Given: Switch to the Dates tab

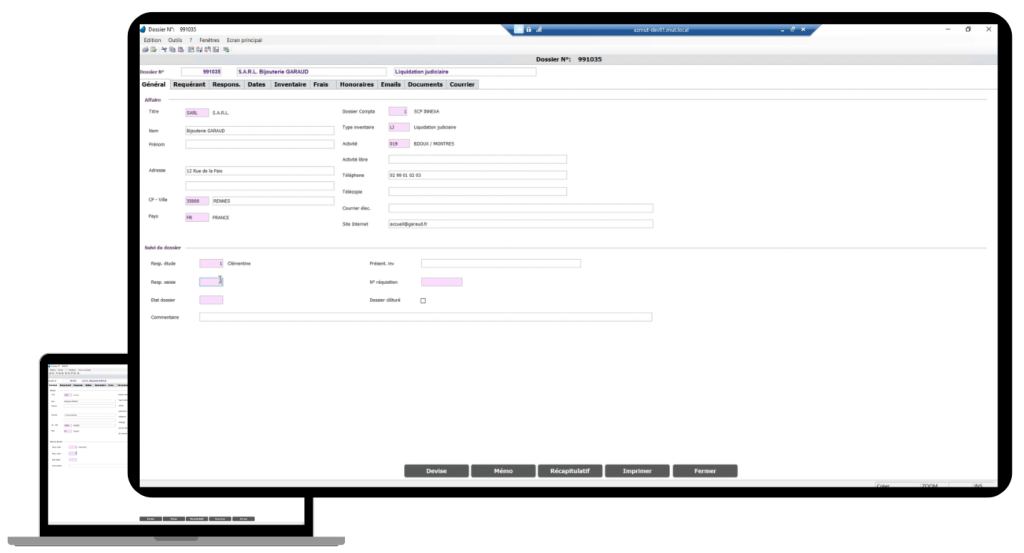Looking at the screenshot, I should pyautogui.click(x=257, y=84).
